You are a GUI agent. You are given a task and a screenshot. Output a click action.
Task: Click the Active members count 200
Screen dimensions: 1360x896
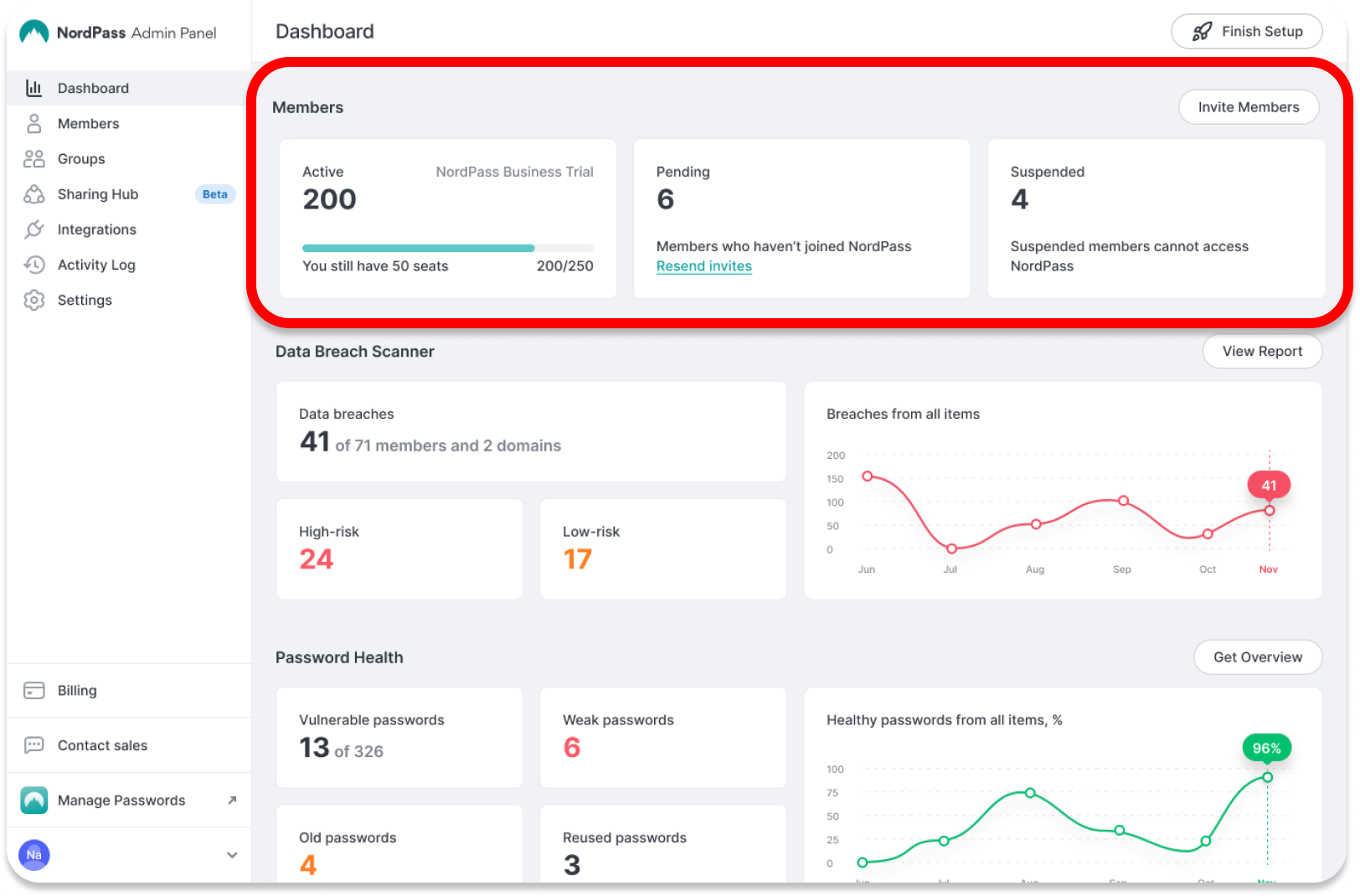click(x=329, y=199)
